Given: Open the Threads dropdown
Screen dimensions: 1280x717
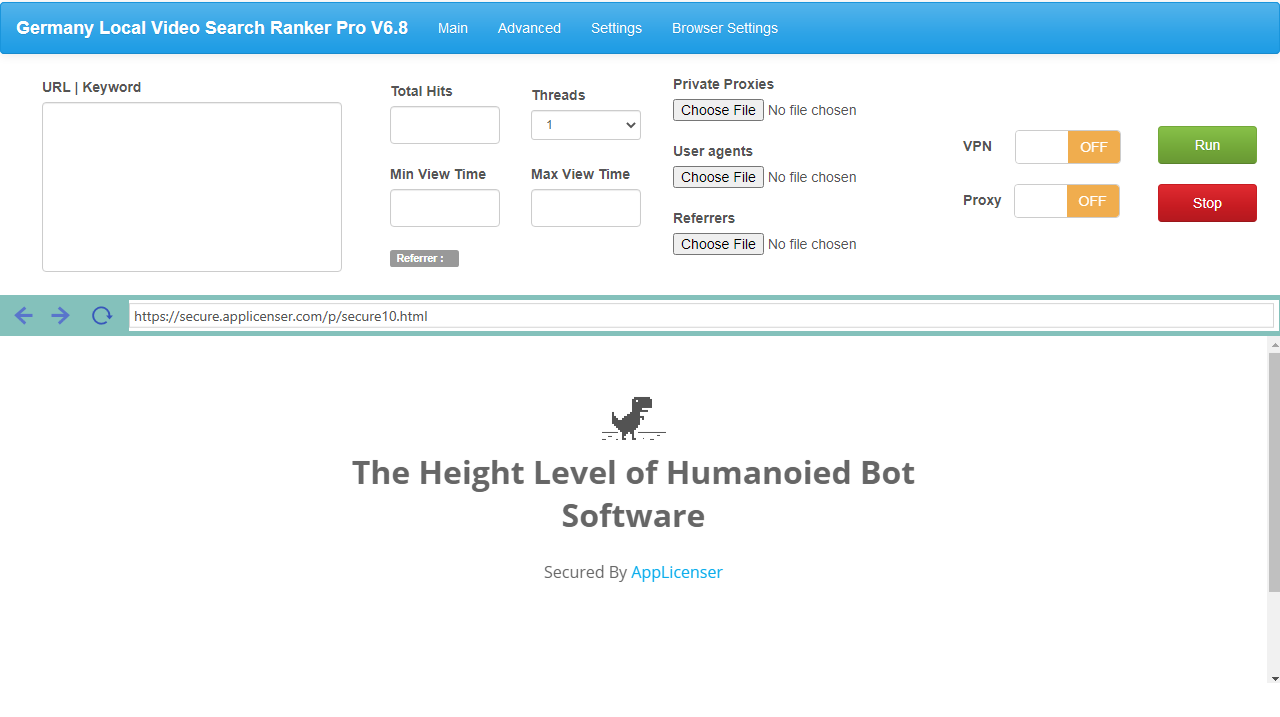Looking at the screenshot, I should point(586,125).
